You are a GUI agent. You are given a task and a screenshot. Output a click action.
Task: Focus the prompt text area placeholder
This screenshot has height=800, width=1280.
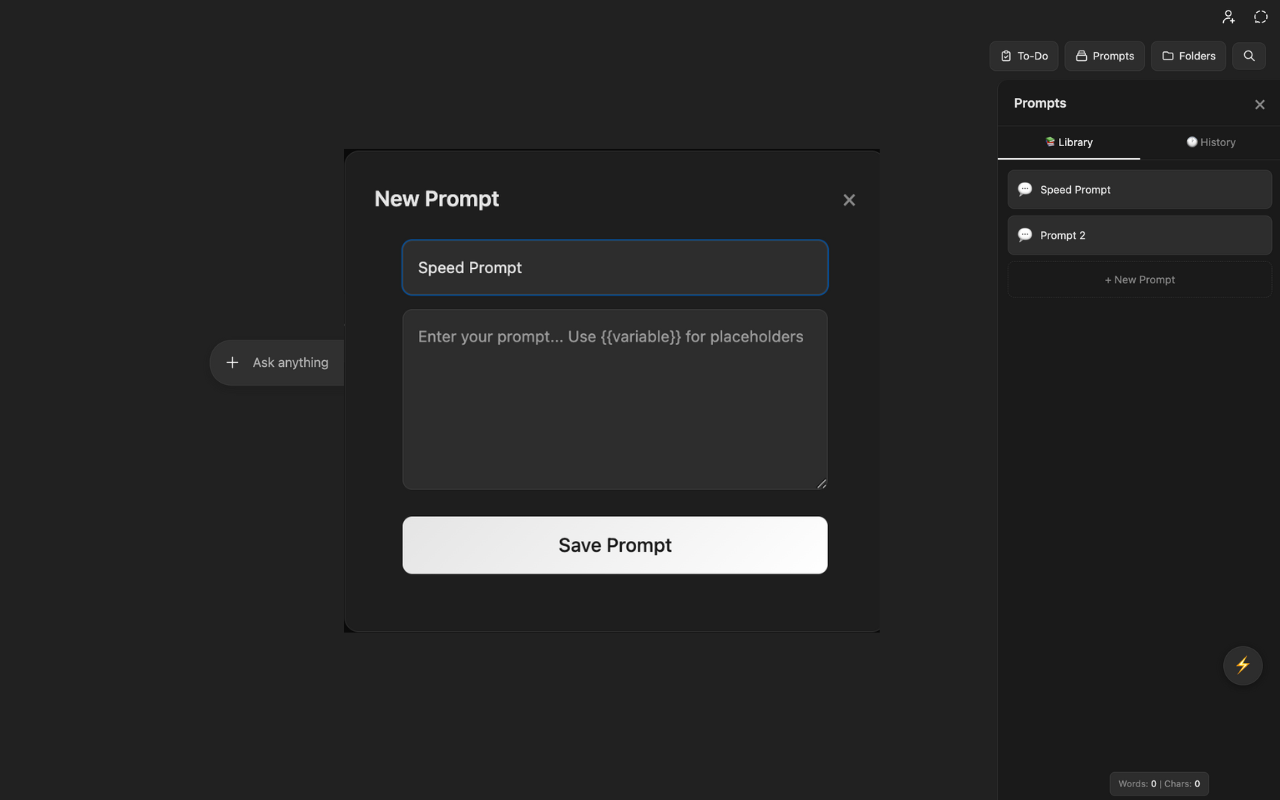614,398
